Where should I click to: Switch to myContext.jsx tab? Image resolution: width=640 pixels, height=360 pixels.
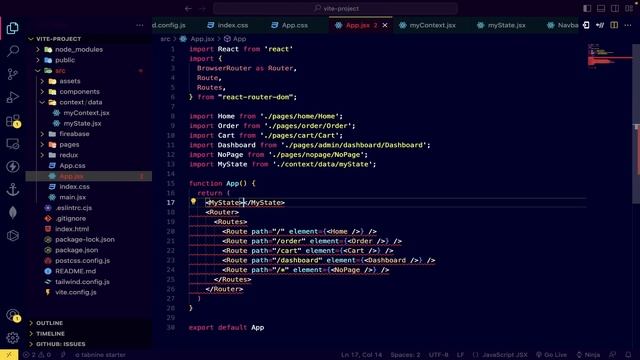point(427,25)
